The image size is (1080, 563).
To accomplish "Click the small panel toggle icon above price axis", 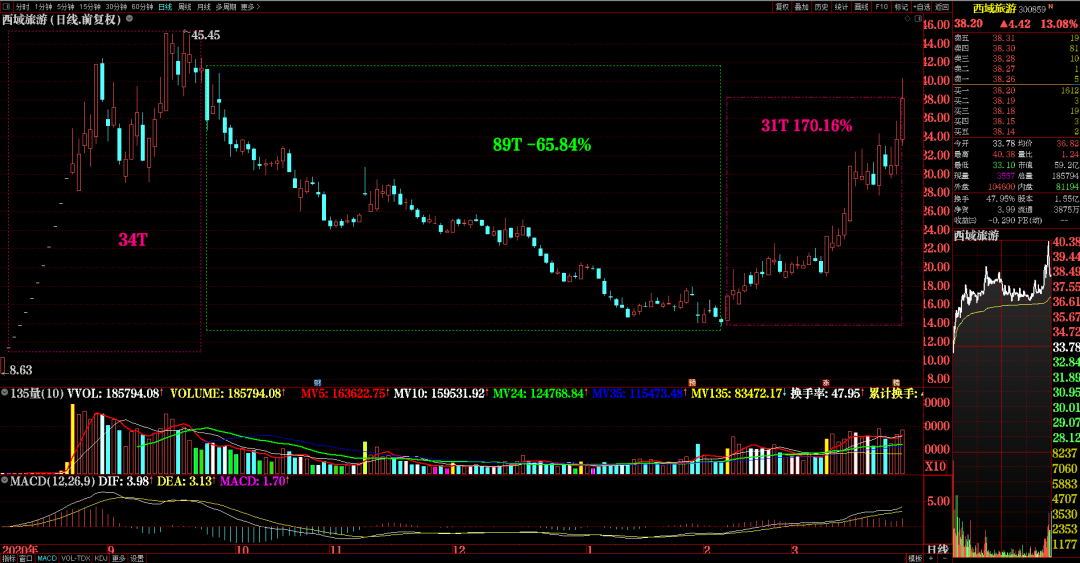I will click(x=917, y=19).
